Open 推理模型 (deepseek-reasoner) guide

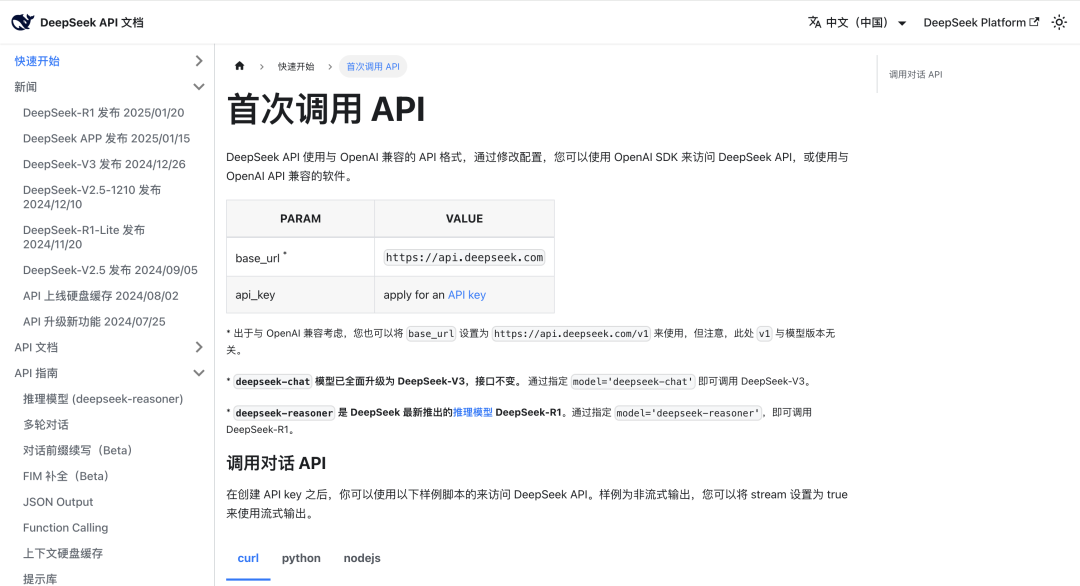point(103,399)
